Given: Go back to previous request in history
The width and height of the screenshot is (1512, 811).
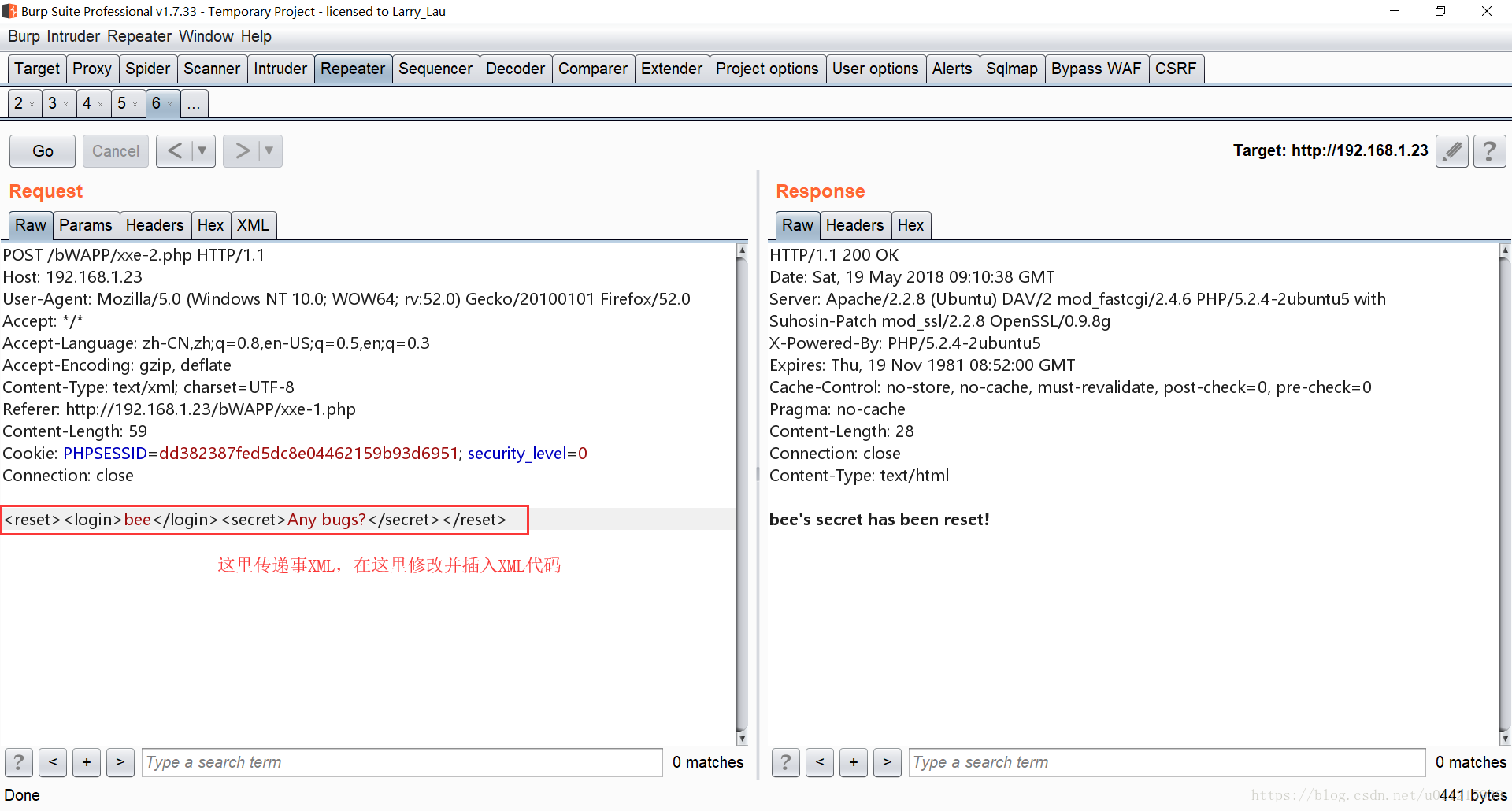Looking at the screenshot, I should coord(175,150).
